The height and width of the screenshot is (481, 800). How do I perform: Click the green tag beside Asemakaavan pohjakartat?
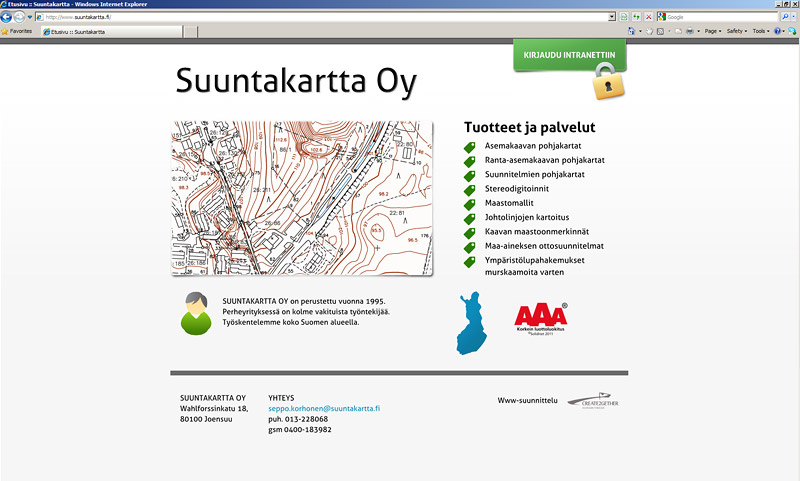click(x=470, y=147)
